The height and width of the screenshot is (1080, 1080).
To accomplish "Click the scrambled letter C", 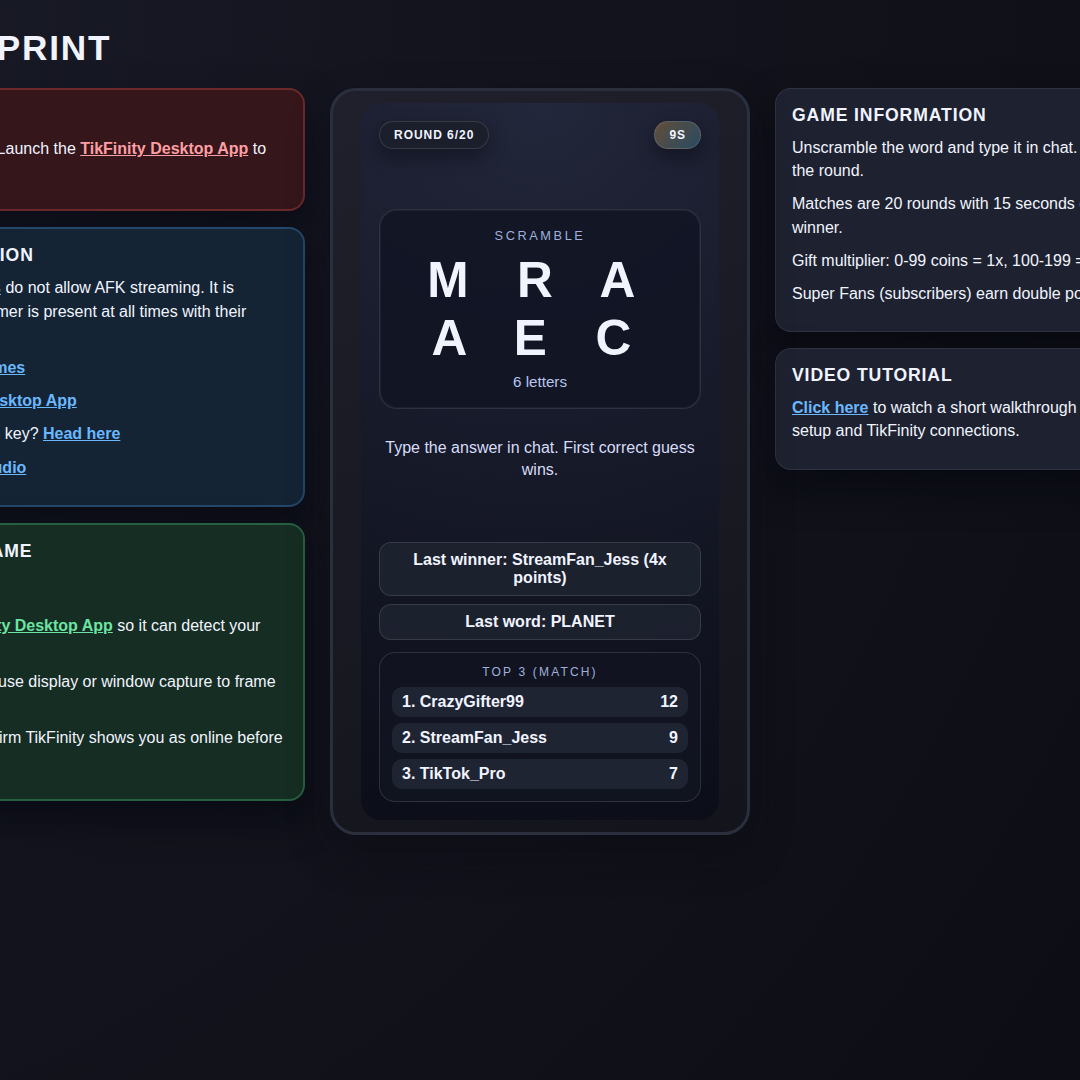I will [613, 338].
